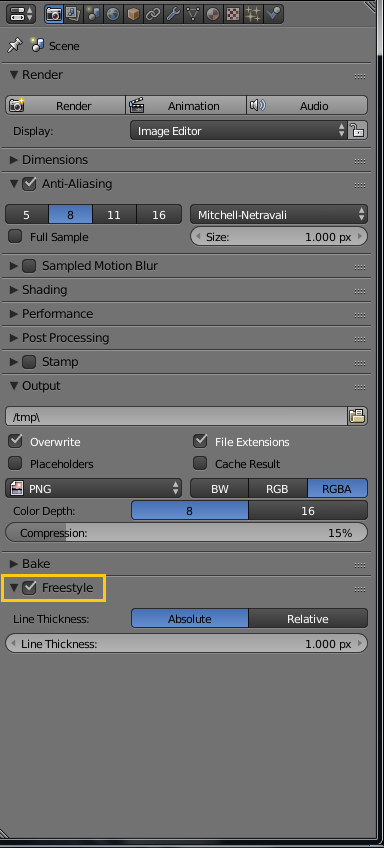Browse output folder with the file icon
The width and height of the screenshot is (384, 848).
(x=357, y=416)
